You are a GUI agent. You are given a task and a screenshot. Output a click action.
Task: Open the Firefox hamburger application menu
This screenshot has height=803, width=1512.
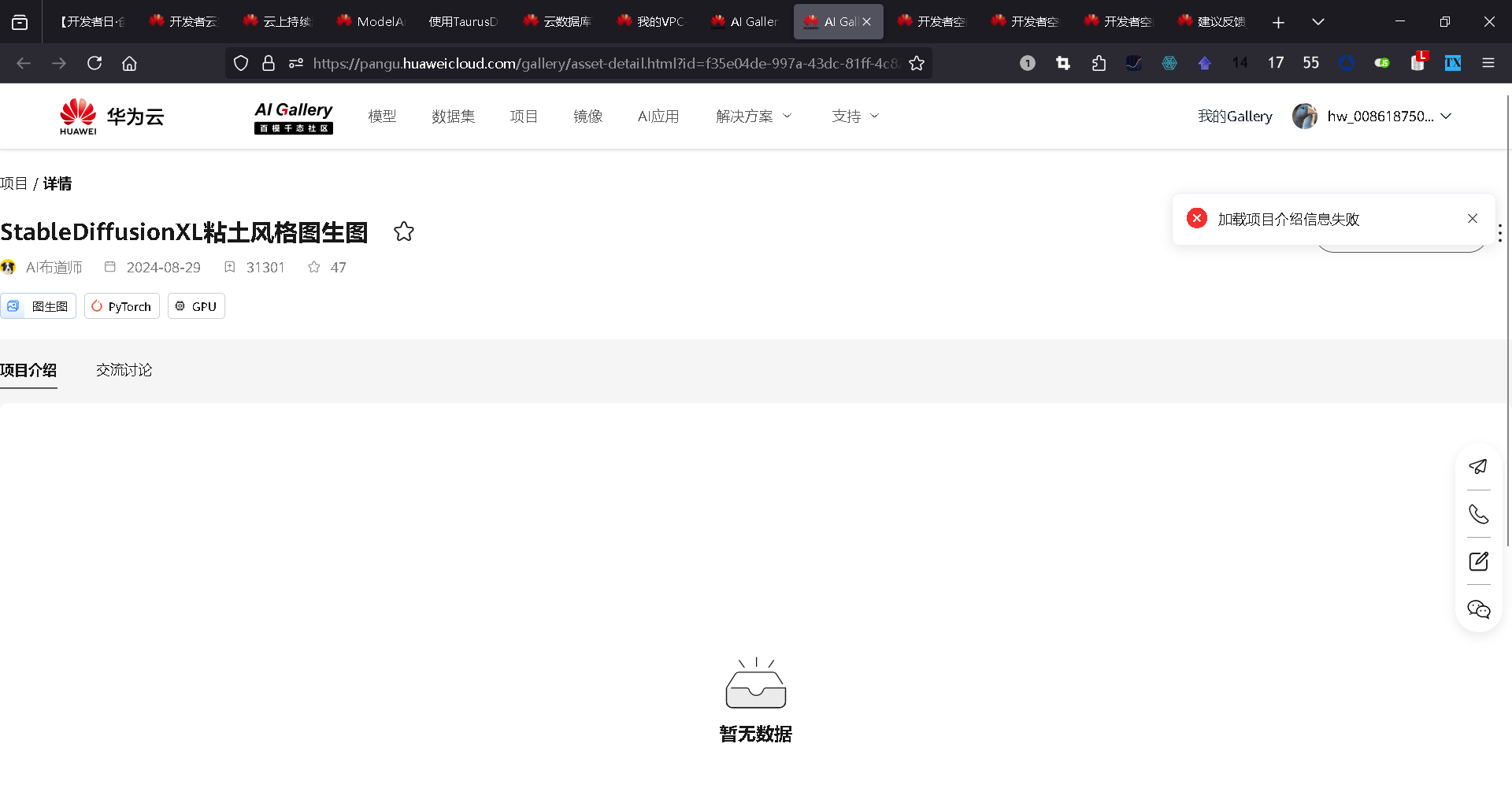(1488, 63)
